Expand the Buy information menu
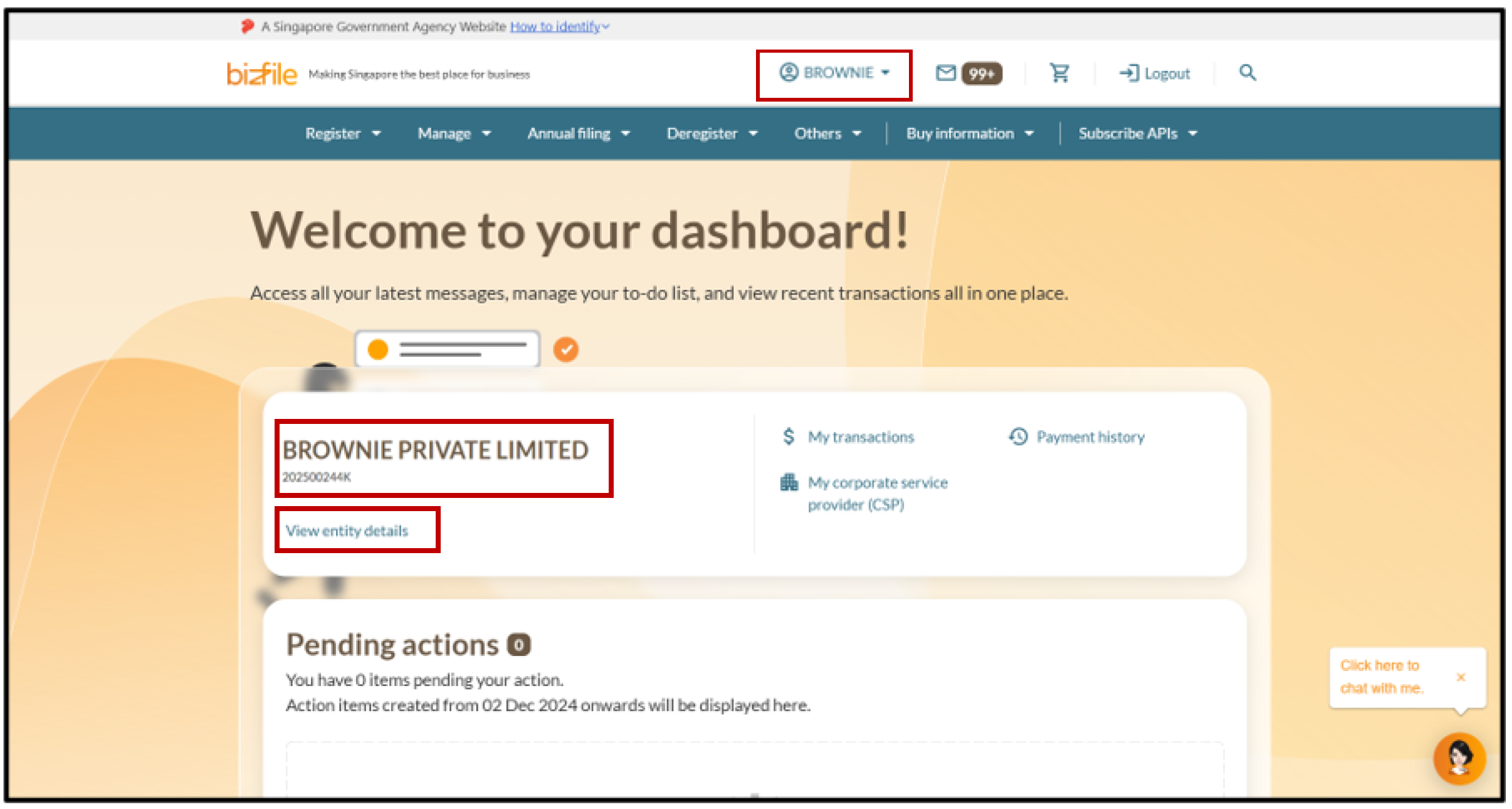 coord(969,134)
